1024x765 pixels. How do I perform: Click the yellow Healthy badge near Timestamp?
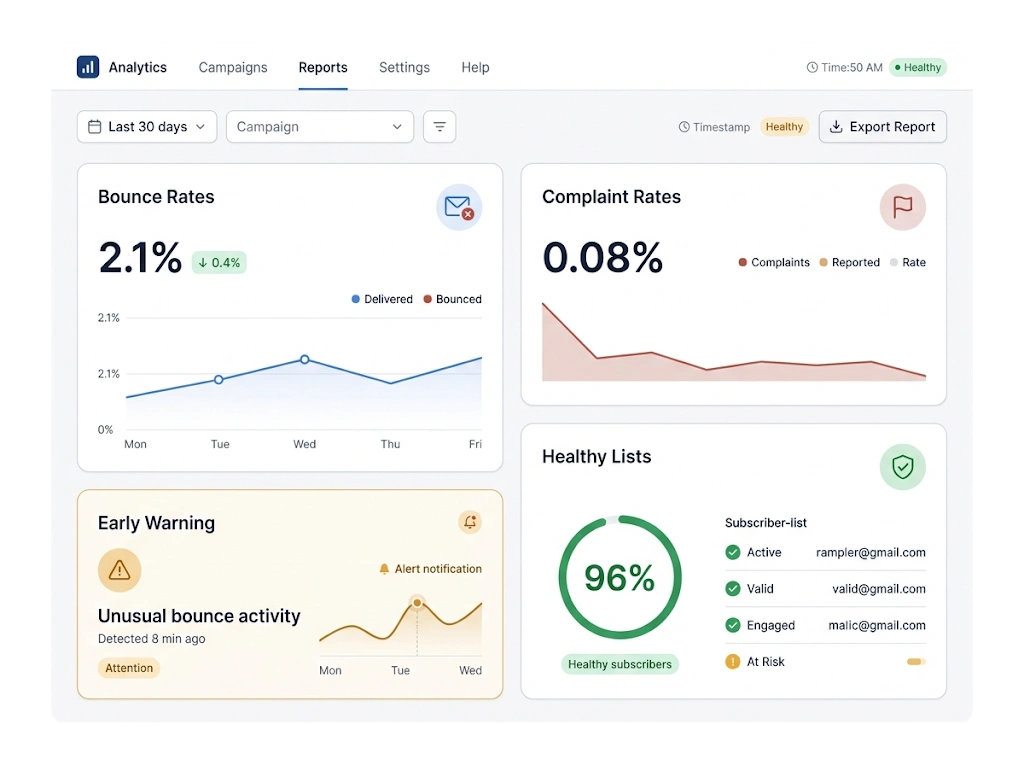784,127
